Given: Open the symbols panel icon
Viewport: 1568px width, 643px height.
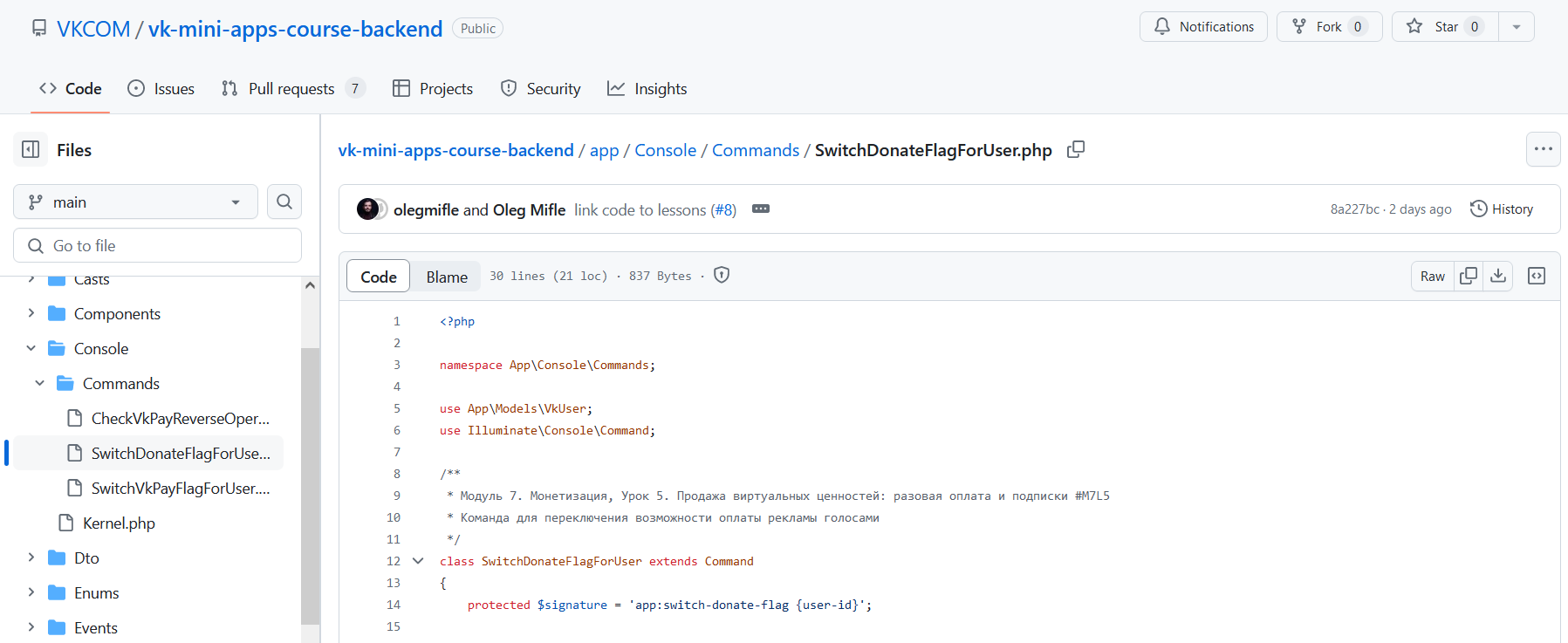Looking at the screenshot, I should pyautogui.click(x=1537, y=276).
